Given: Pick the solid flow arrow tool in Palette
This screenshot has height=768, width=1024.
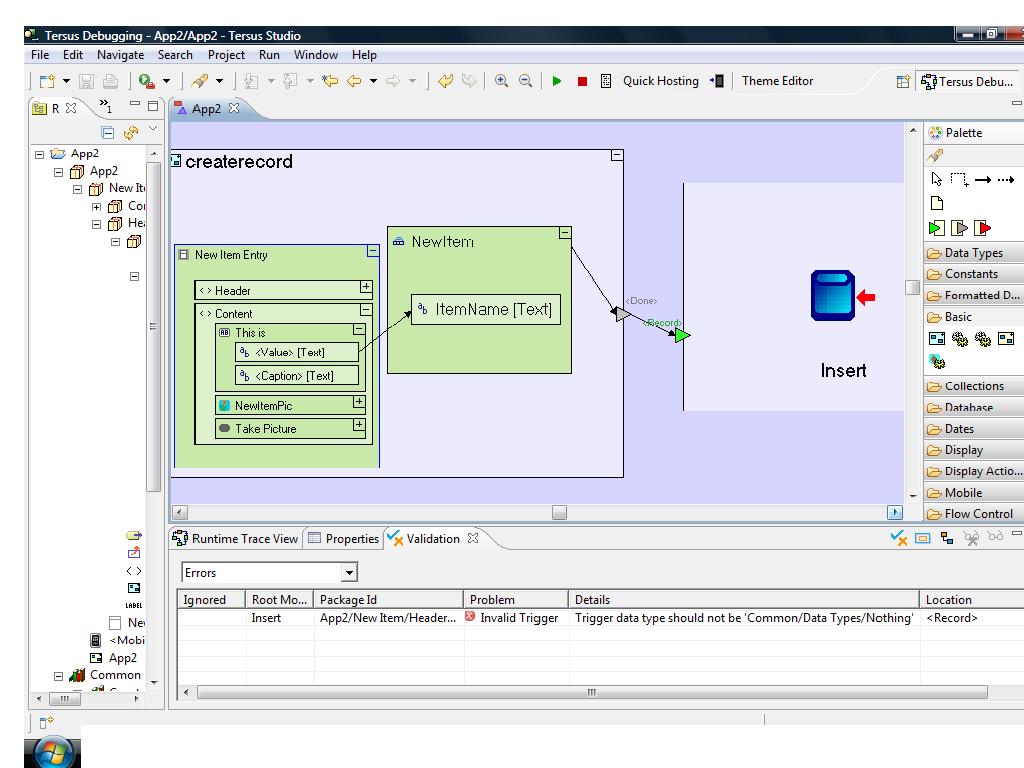Looking at the screenshot, I should pyautogui.click(x=983, y=180).
